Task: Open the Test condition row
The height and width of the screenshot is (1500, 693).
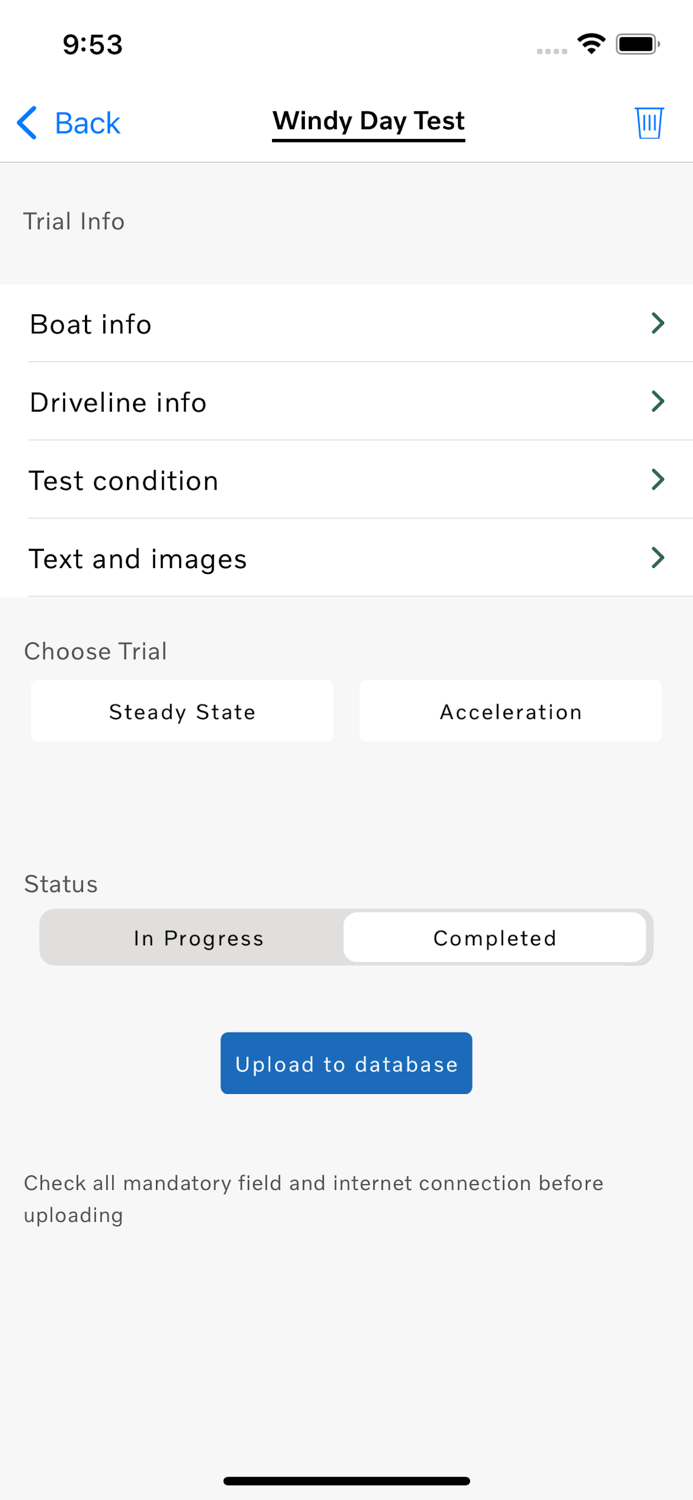Action: 300,480
